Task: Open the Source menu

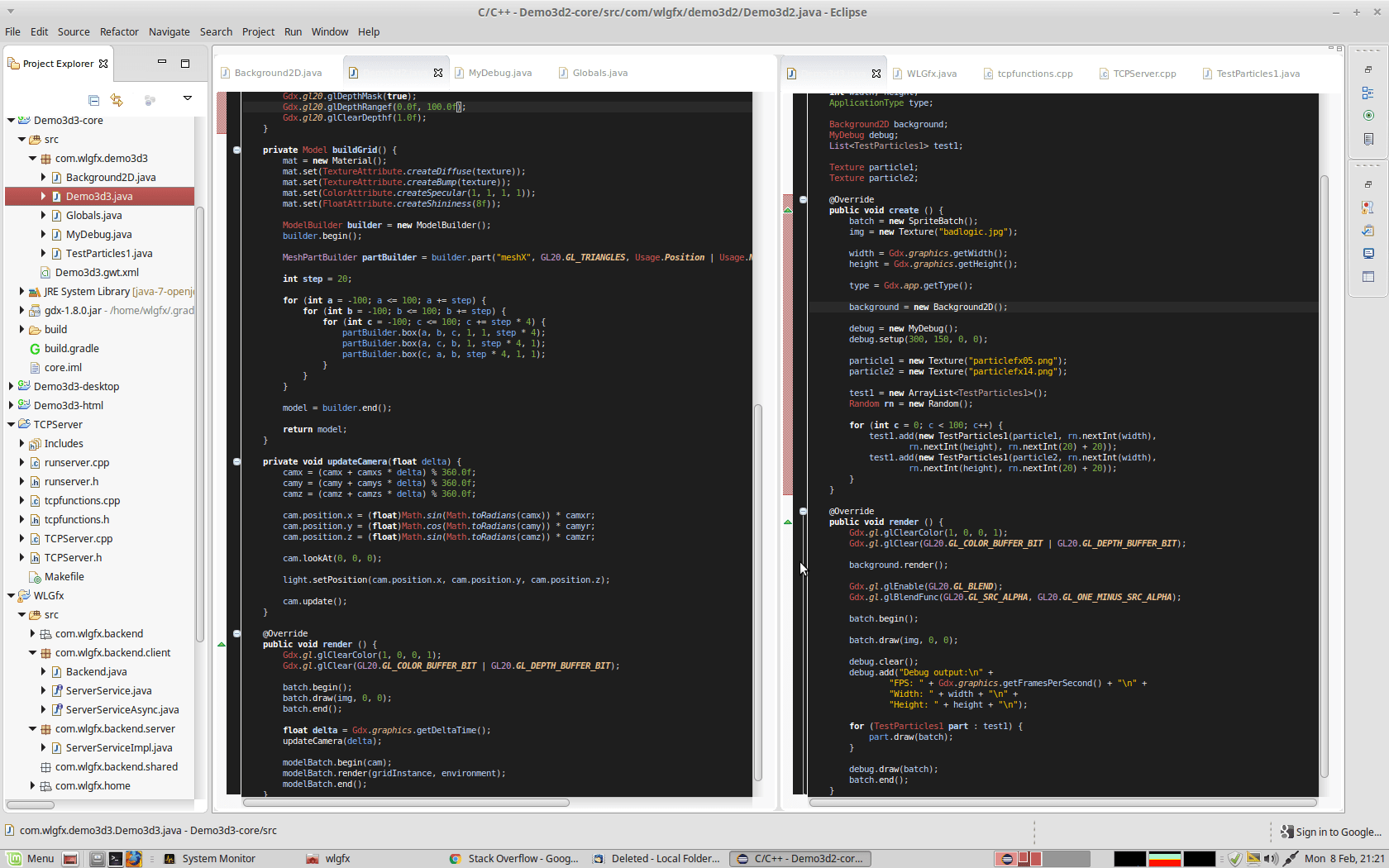Action: [x=74, y=31]
